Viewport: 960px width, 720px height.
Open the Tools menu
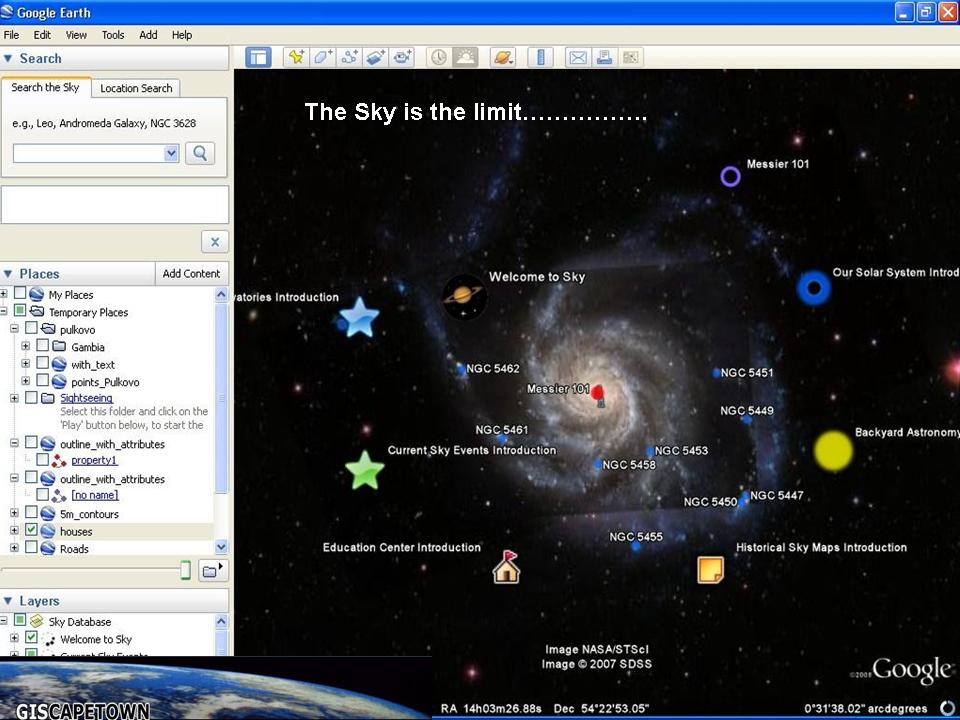pos(113,35)
